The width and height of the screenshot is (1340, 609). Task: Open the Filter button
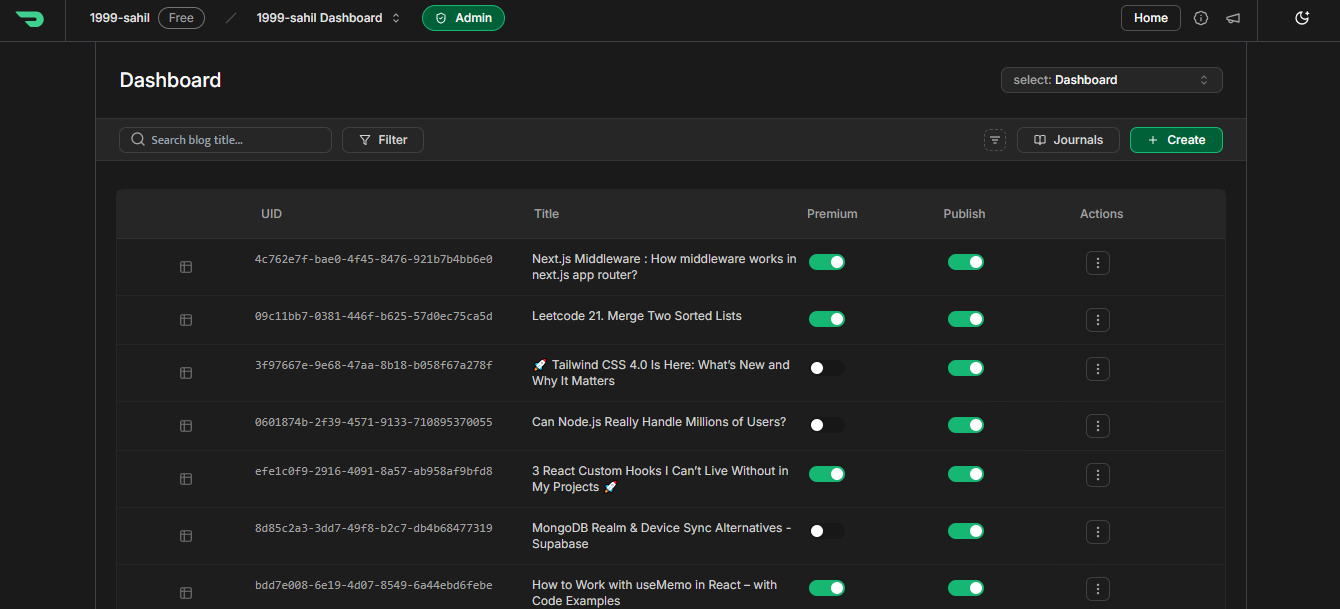[x=383, y=140]
